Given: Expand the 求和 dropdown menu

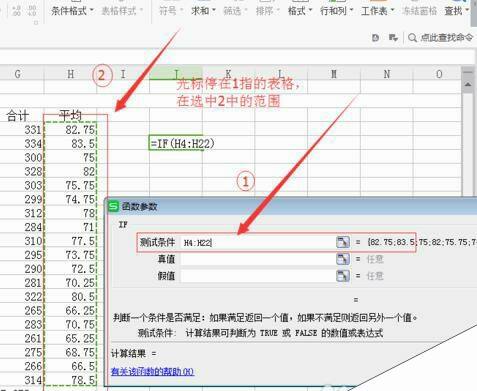Looking at the screenshot, I should point(203,11).
